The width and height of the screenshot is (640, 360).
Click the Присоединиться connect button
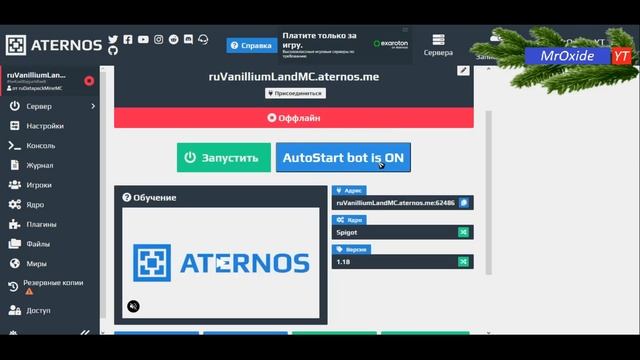tap(295, 93)
